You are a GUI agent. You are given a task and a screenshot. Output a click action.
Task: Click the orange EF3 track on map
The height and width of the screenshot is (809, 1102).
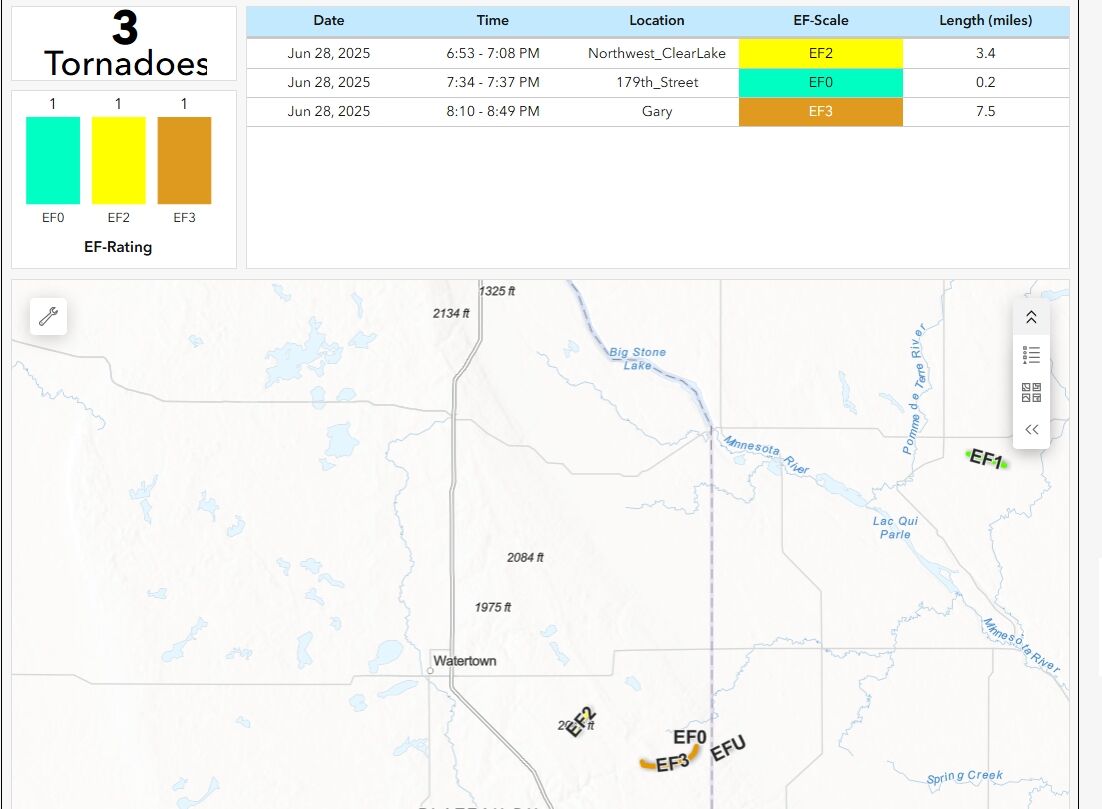(x=650, y=765)
